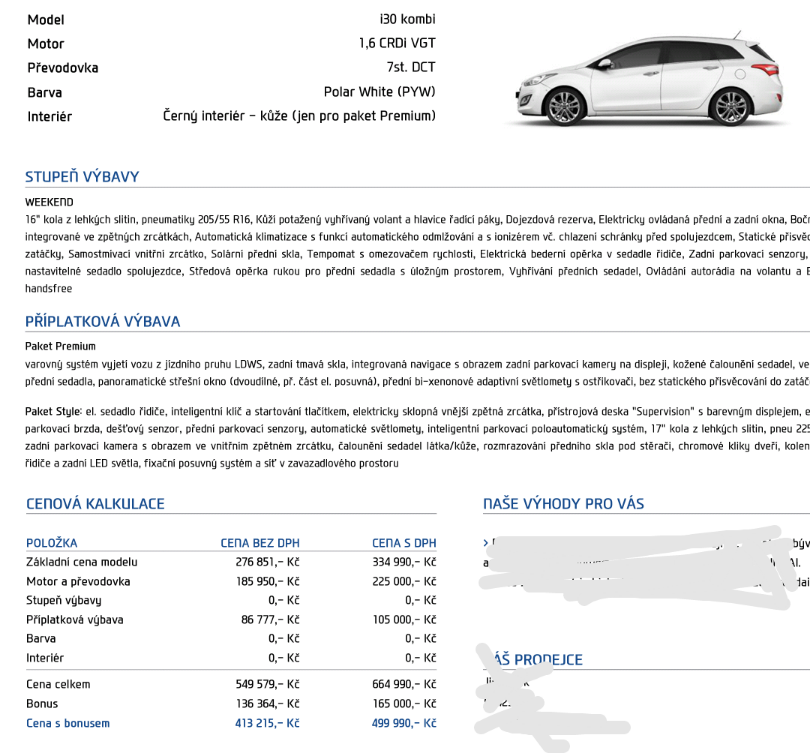The image size is (810, 753).
Task: Click the '225 000,- Kč' price
Action: click(404, 582)
